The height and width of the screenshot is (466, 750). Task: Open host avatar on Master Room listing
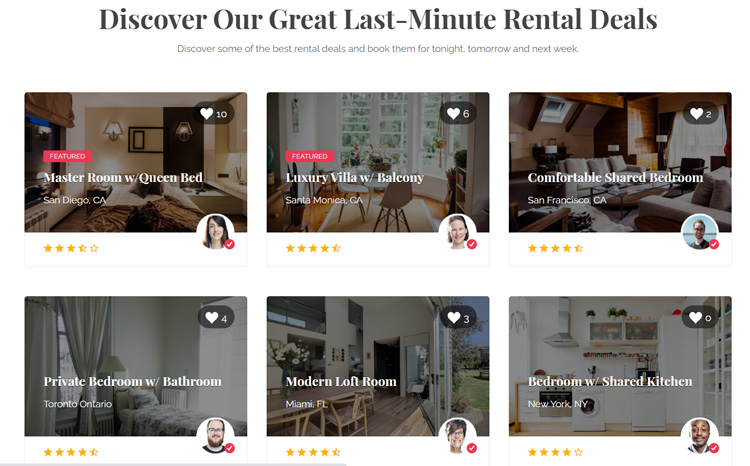[215, 232]
